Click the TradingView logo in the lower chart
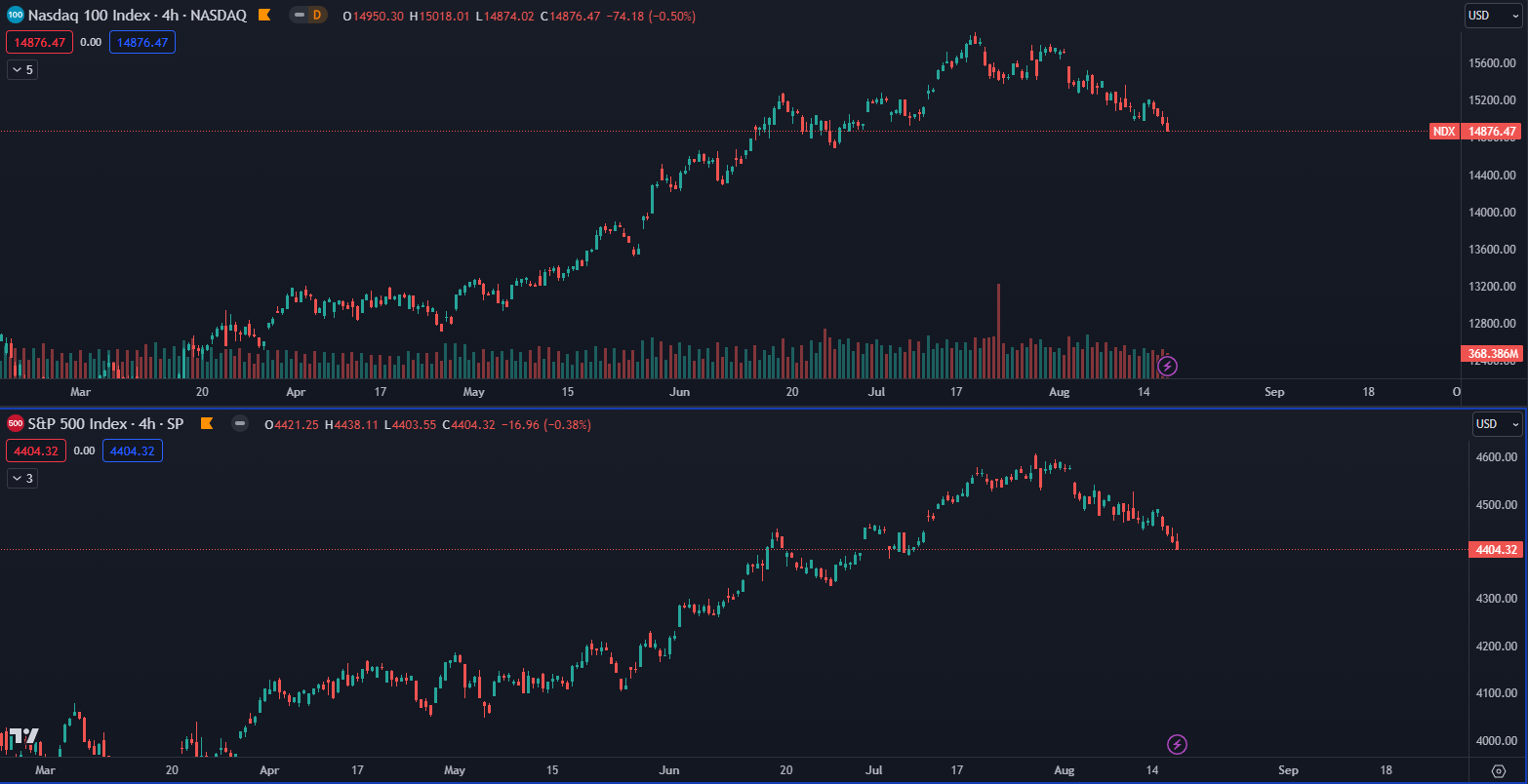The width and height of the screenshot is (1528, 784). 23,736
